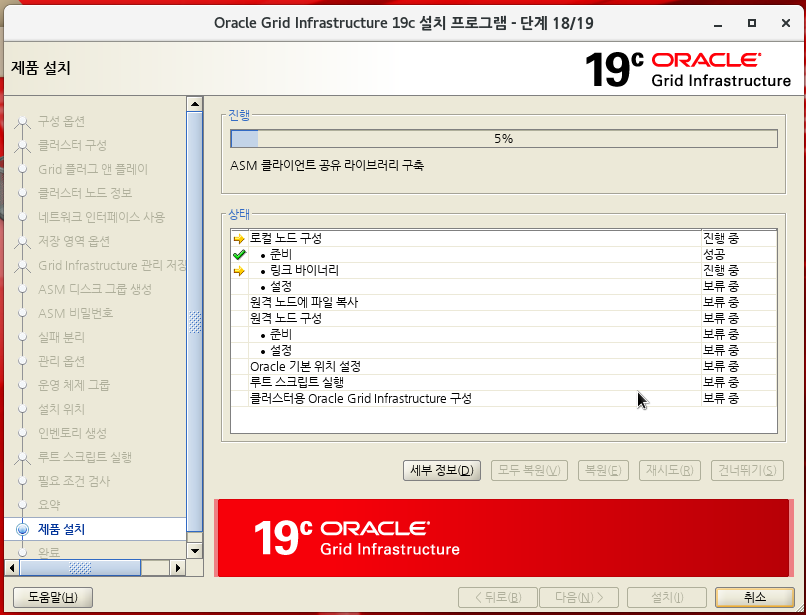Click the 루트 스크립트 실행 status table row
The height and width of the screenshot is (615, 806).
coord(504,383)
